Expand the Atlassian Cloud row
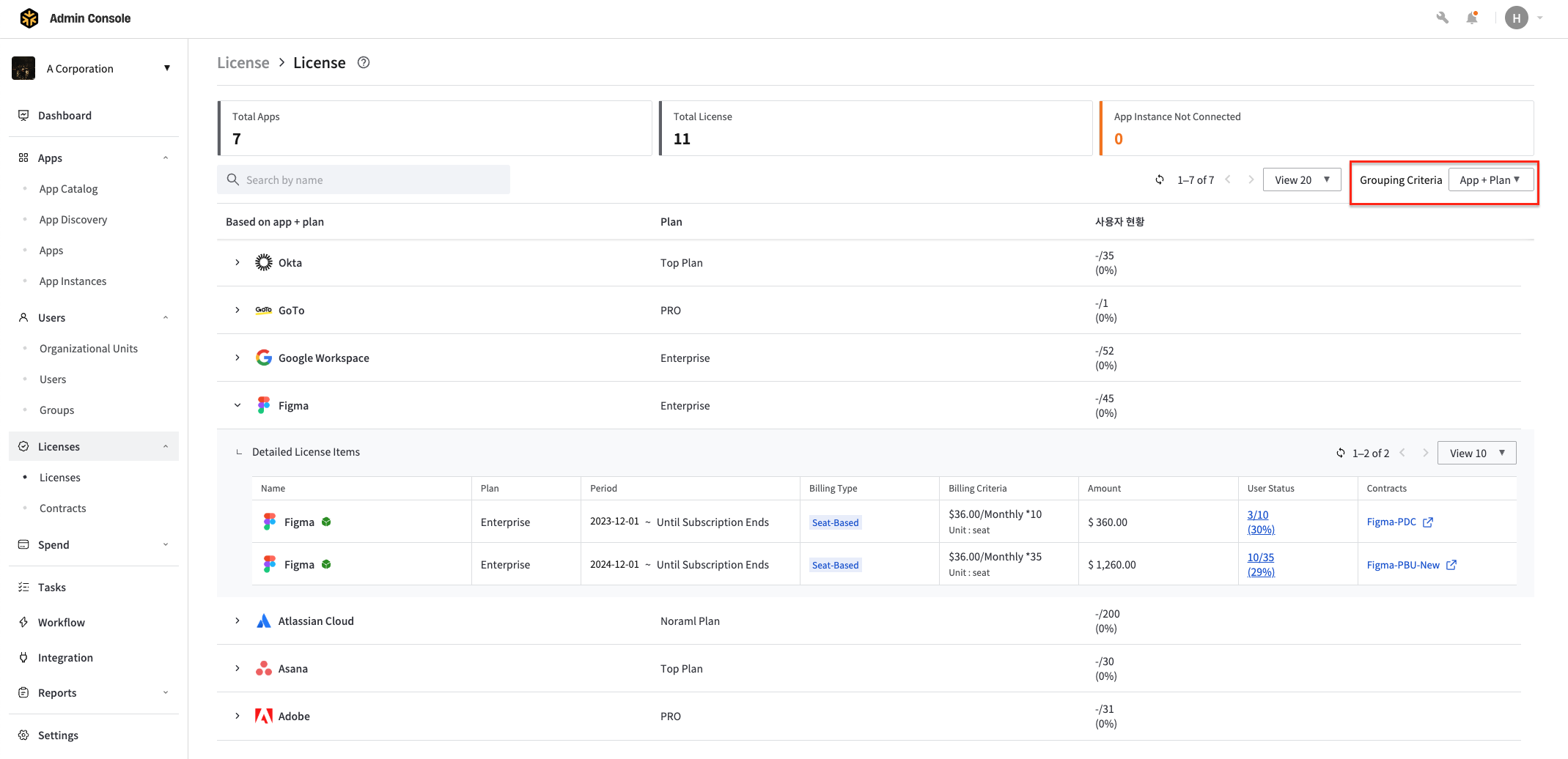Viewport: 1568px width, 759px height. (x=238, y=621)
